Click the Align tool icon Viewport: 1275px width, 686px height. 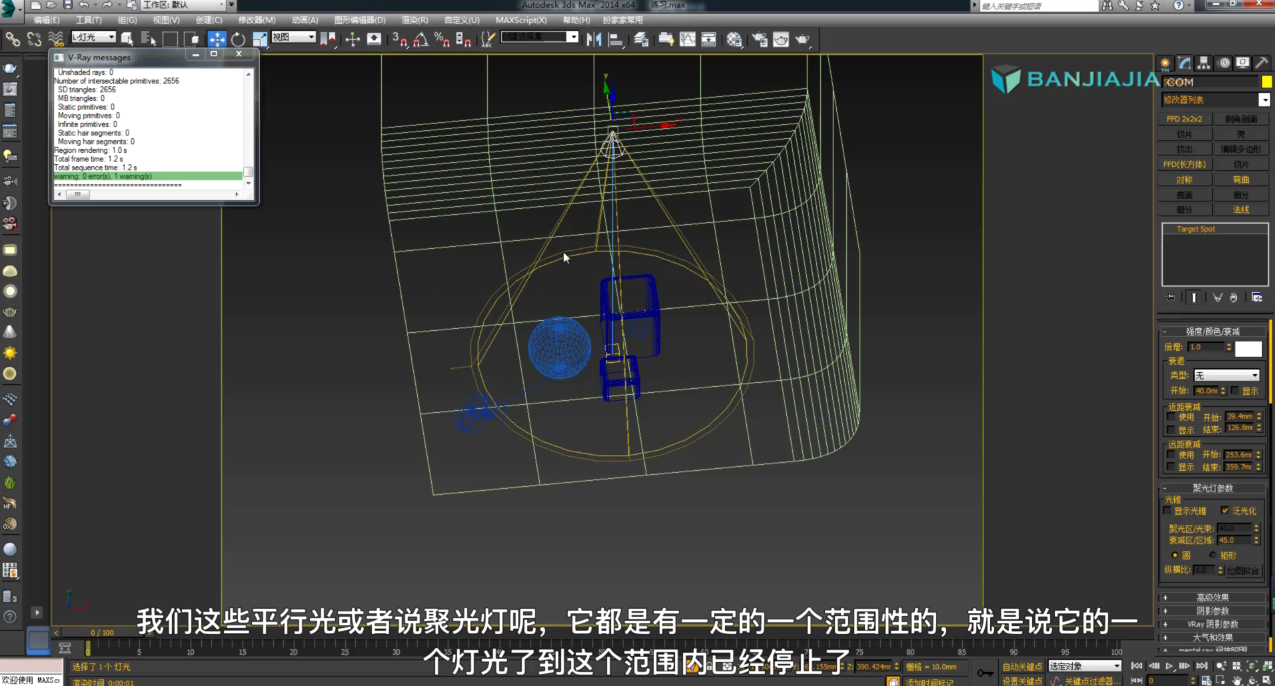click(x=615, y=39)
